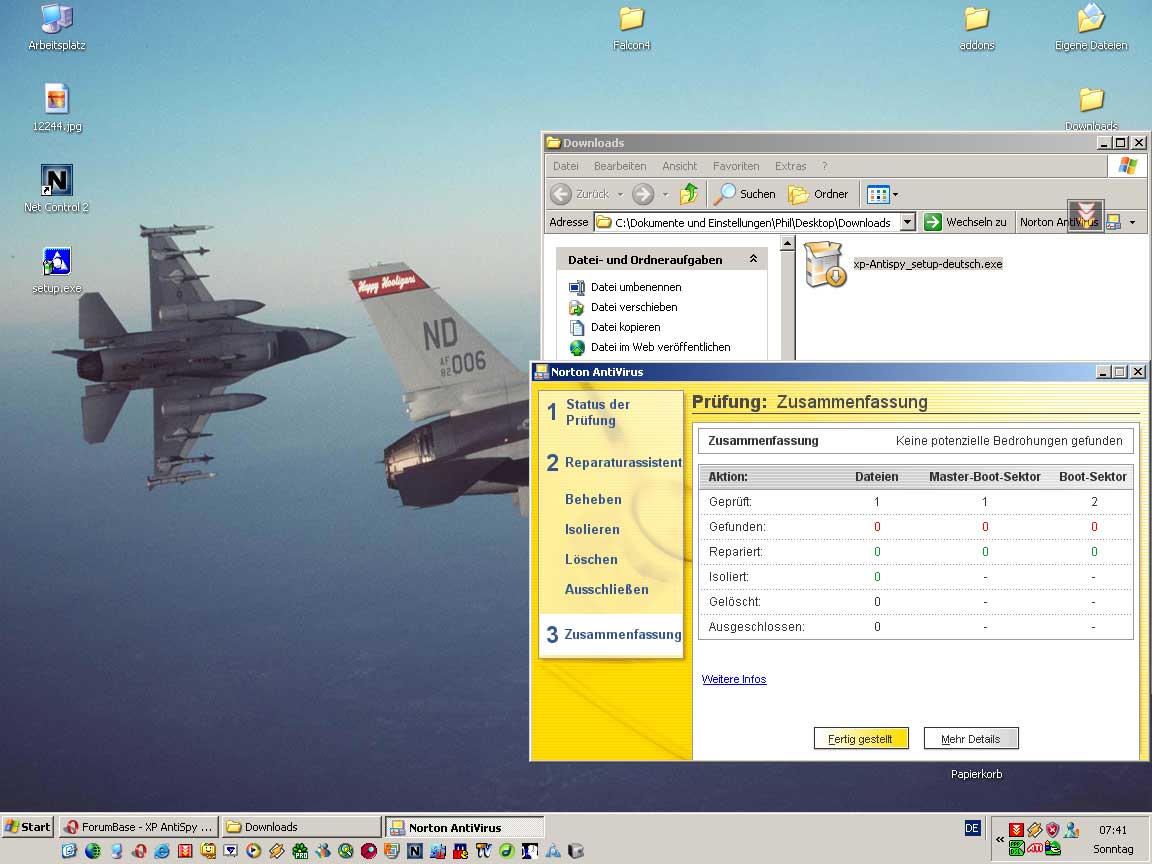Screen dimensions: 1152x864
Task: Click 'Keine potenzielle Bedrohungen gefunden' text
Action: tap(1009, 441)
